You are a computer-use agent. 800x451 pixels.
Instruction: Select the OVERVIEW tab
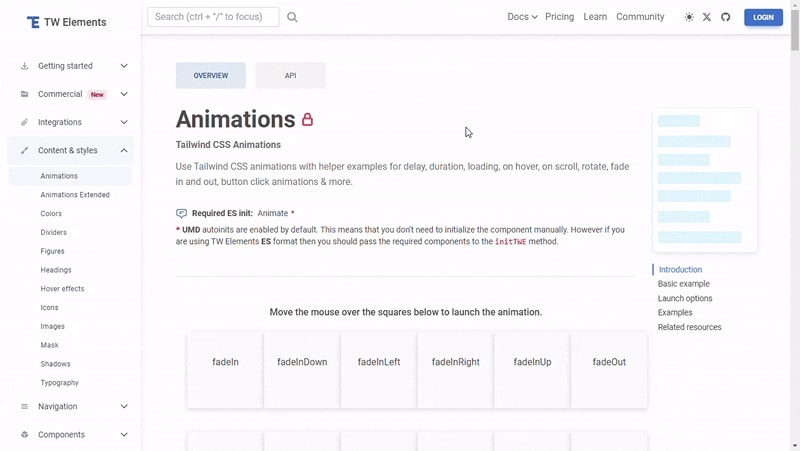(x=211, y=75)
